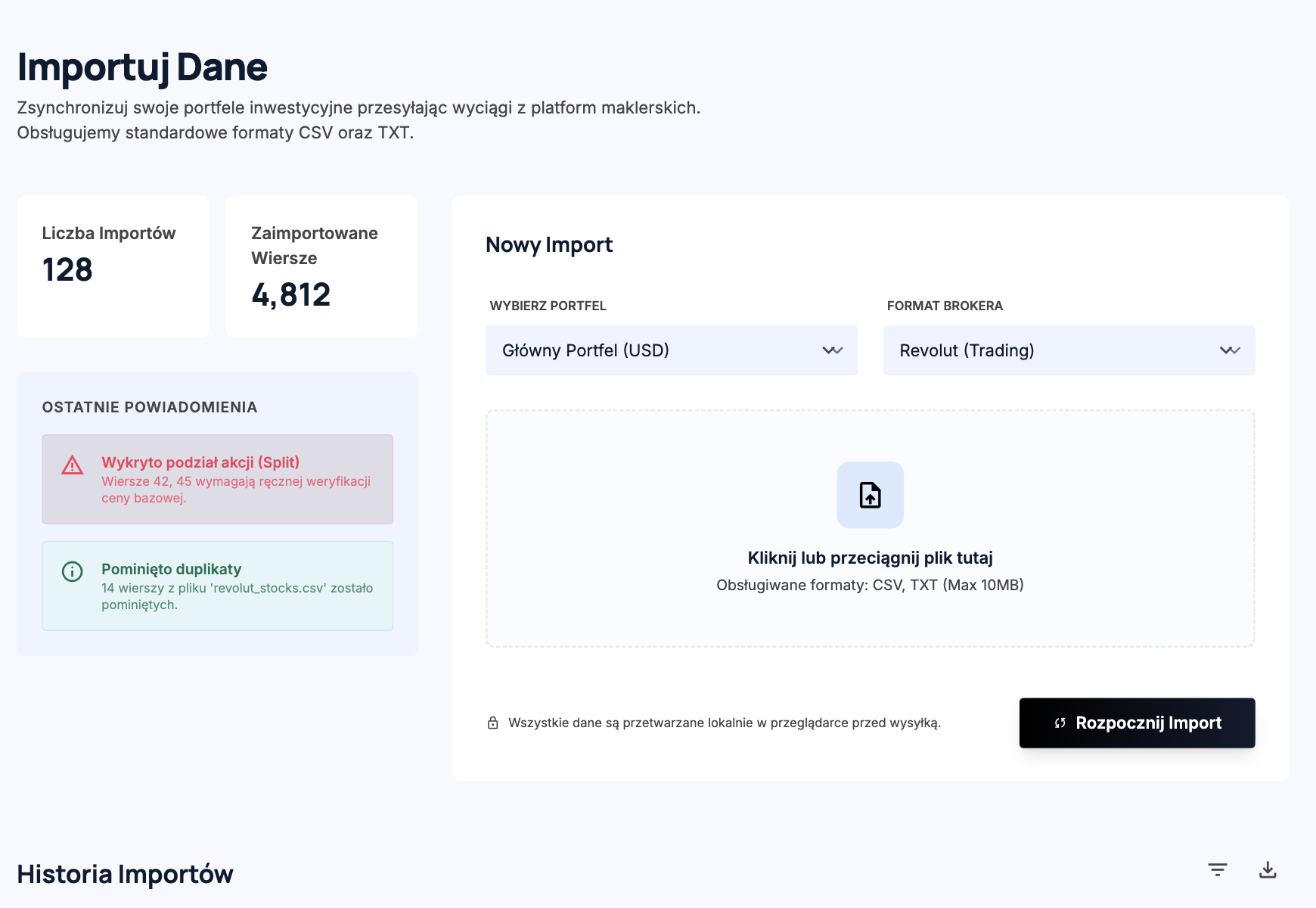
Task: Click the FORMAT BROKERA label
Action: [x=945, y=306]
